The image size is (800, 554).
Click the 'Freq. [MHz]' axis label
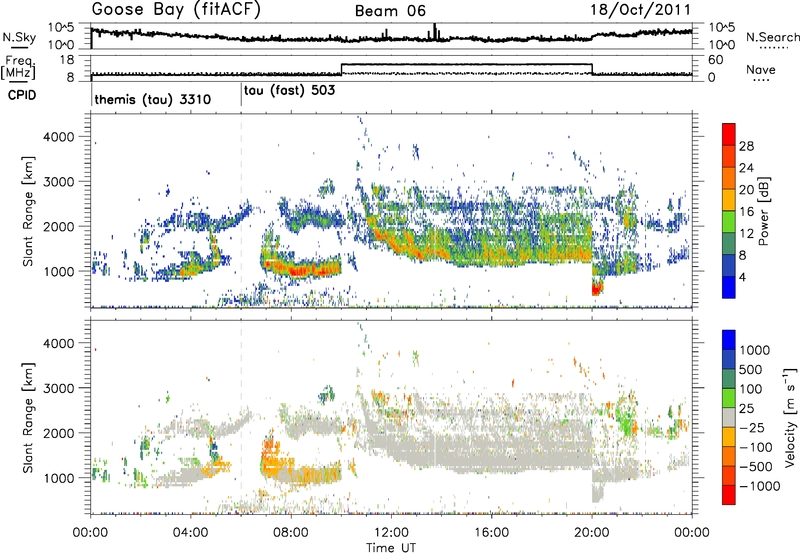[18, 68]
